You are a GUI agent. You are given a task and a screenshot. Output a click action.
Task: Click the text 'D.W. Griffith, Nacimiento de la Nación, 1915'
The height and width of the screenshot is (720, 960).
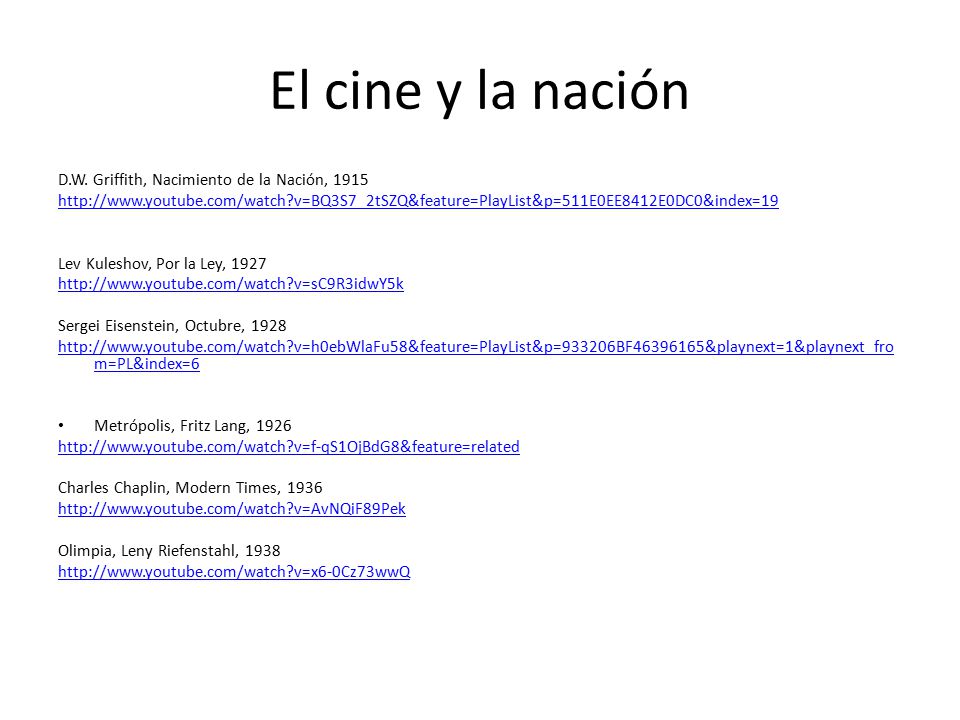point(213,179)
